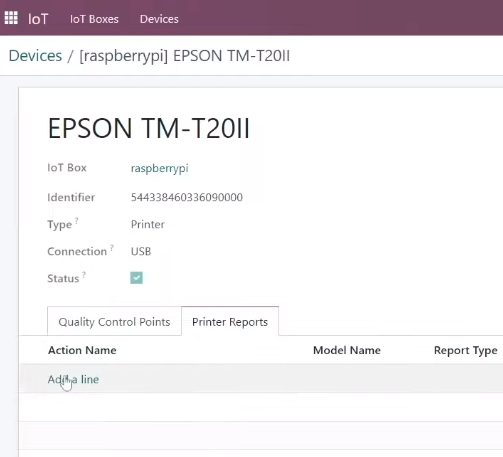Sort by Model Name column header

click(x=347, y=350)
